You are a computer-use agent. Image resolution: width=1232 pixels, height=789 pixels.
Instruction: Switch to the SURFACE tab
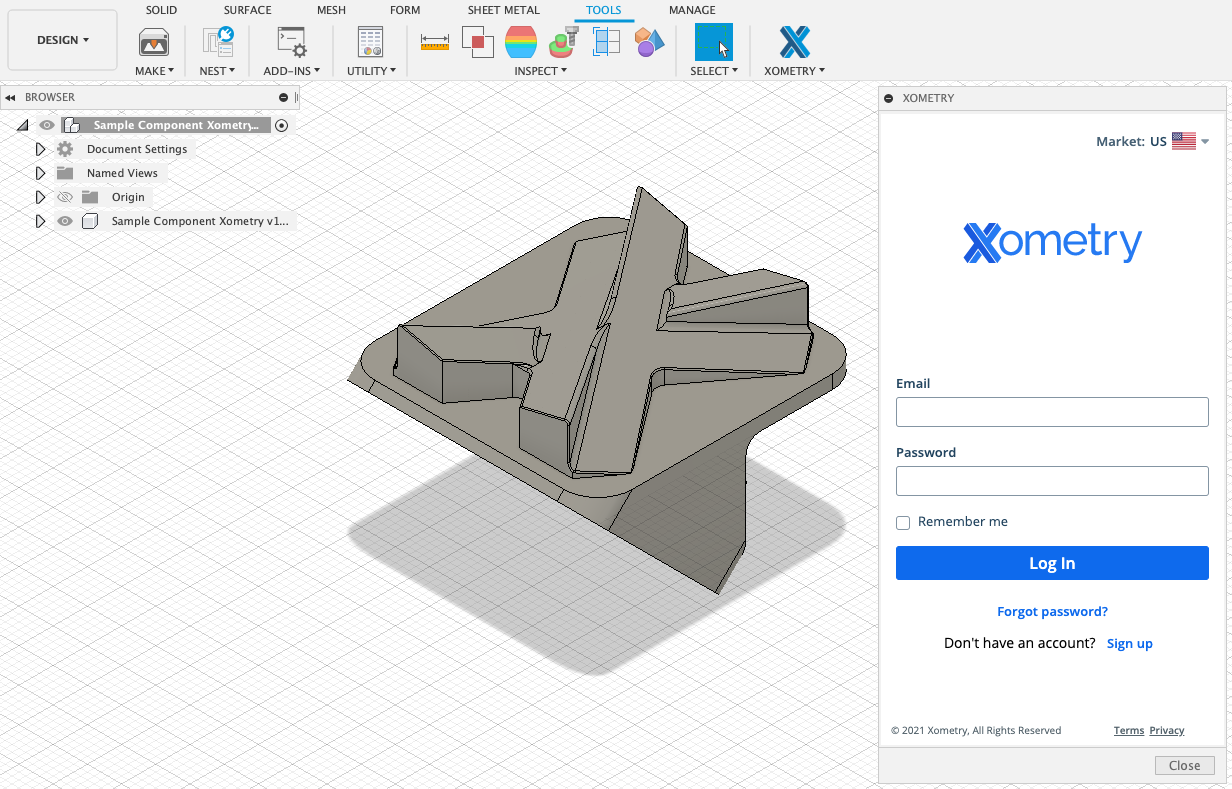pyautogui.click(x=247, y=10)
